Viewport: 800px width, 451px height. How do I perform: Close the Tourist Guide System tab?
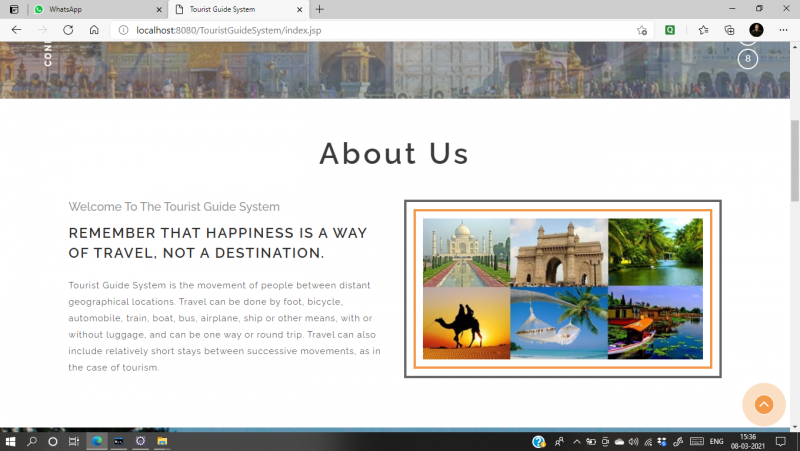[x=299, y=9]
